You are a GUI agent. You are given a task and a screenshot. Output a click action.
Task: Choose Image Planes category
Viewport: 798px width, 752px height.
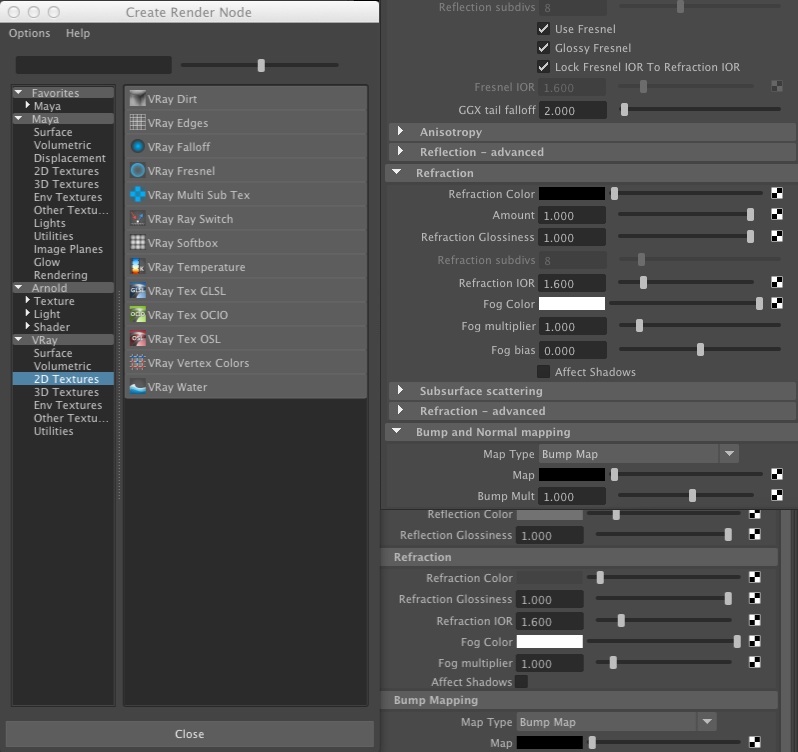coord(68,249)
